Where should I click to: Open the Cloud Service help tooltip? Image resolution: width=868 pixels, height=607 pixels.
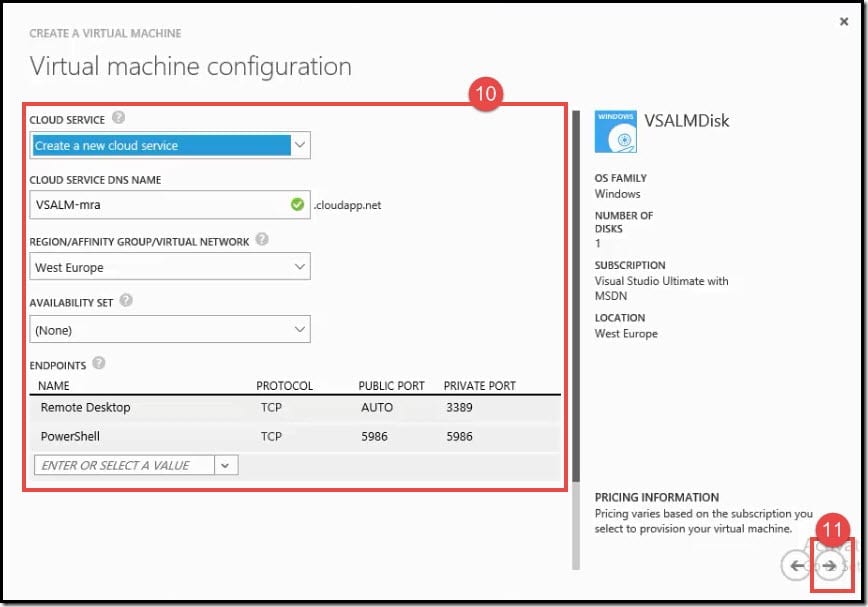coord(118,118)
